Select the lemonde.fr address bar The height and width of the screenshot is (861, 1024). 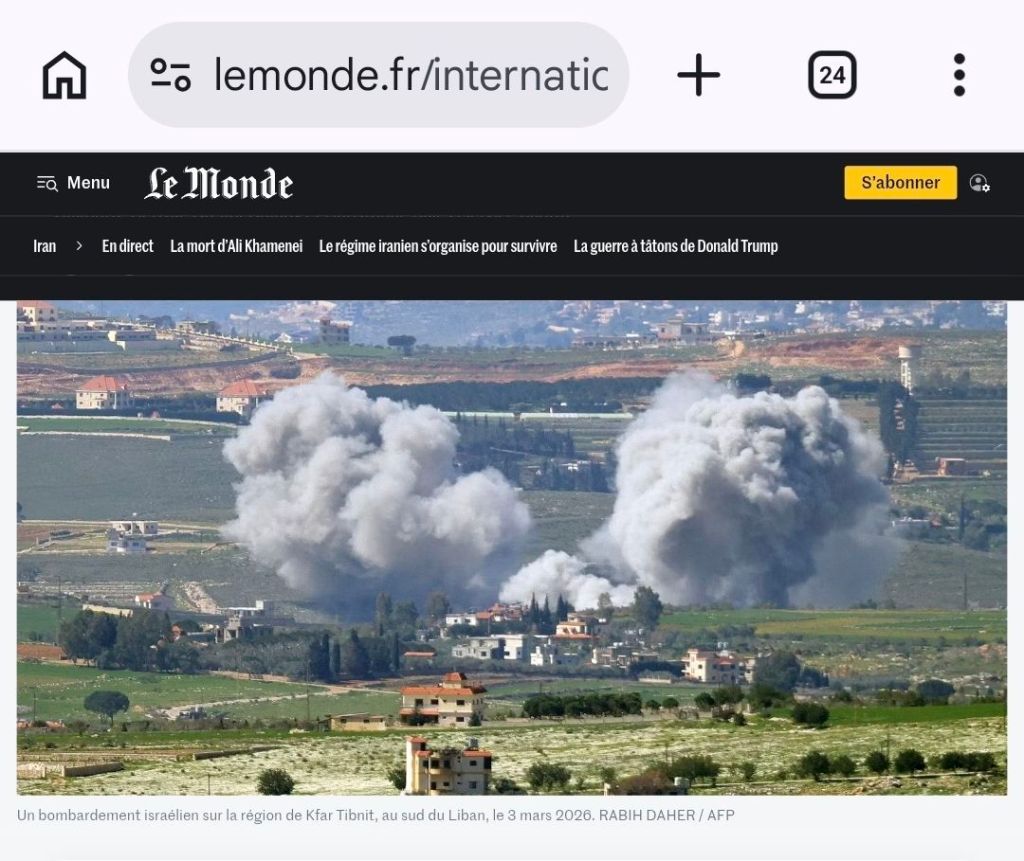tap(378, 74)
